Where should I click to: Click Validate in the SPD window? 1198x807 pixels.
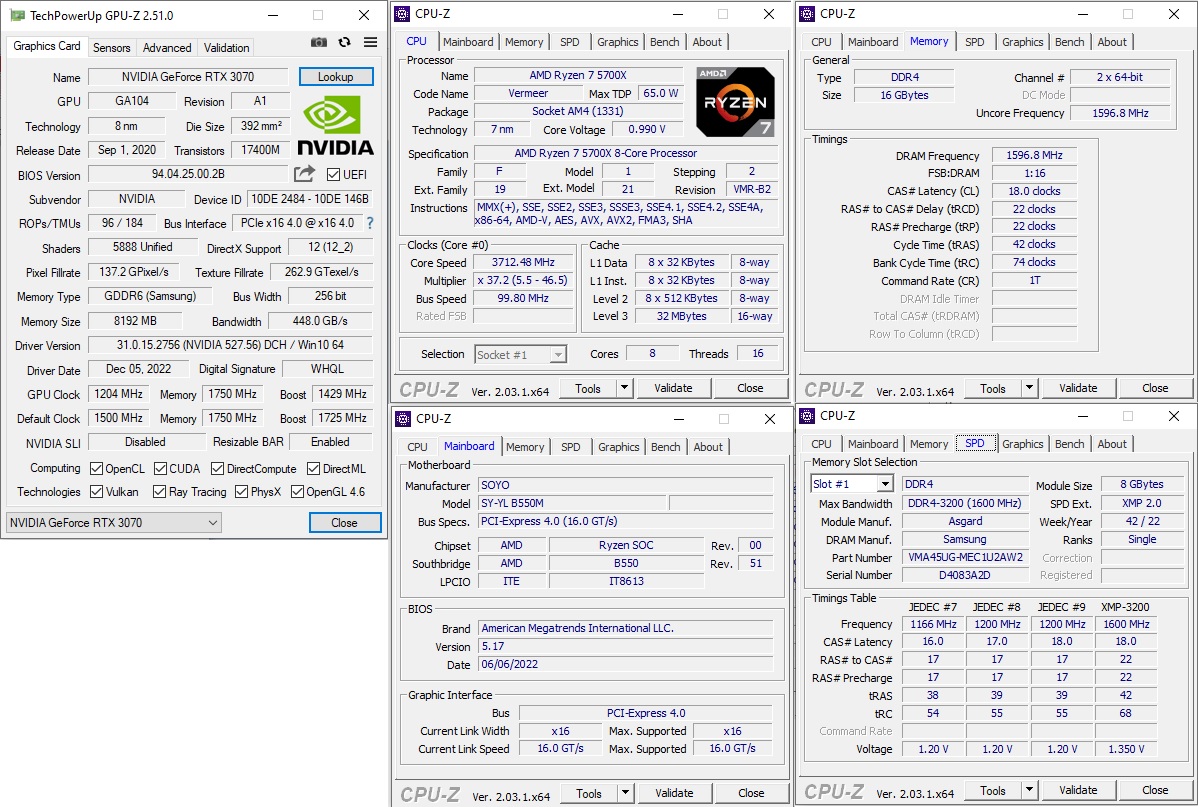(1078, 790)
